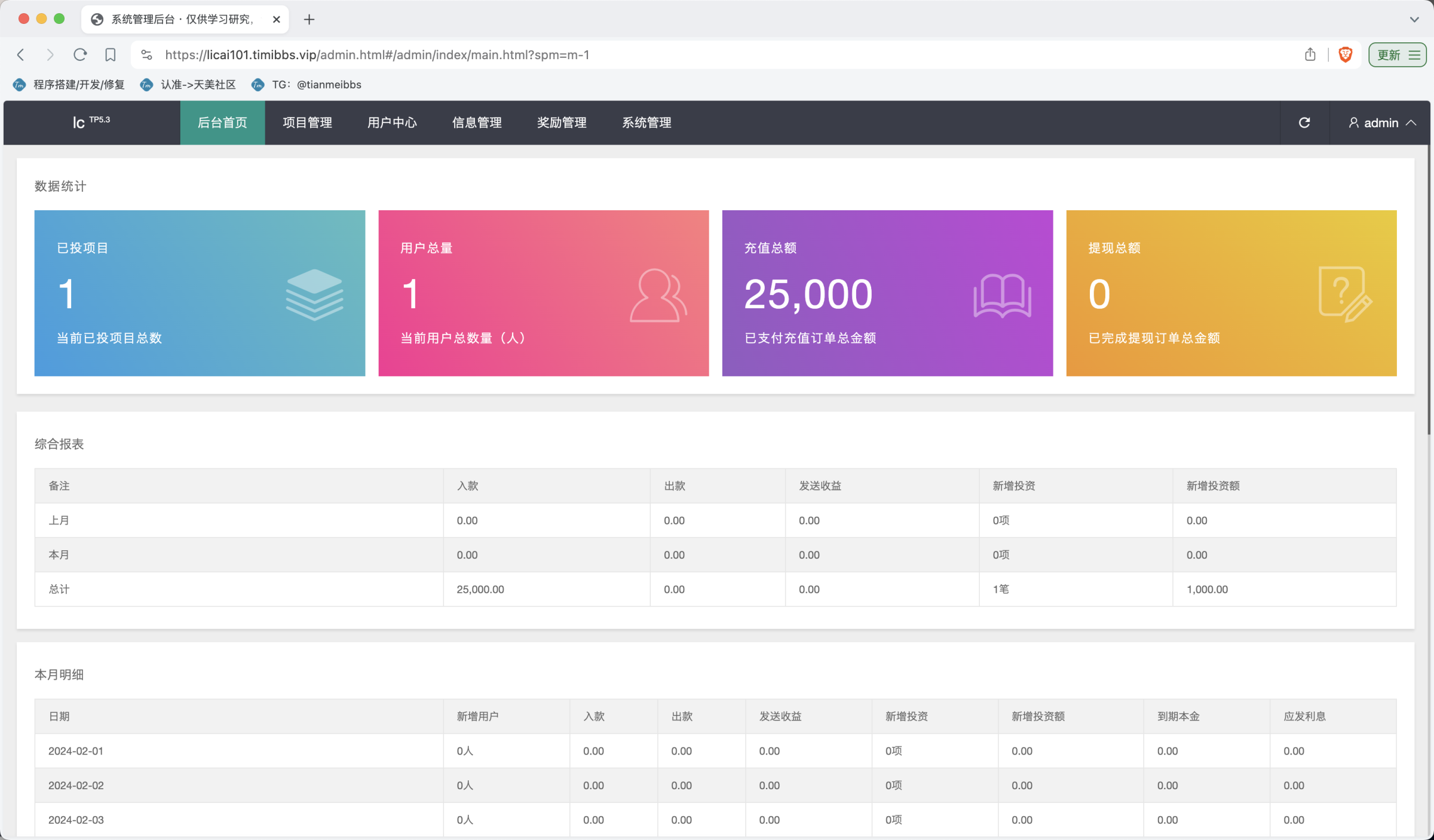Viewport: 1434px width, 840px height.
Task: Open the 用户中心 menu
Action: [392, 122]
